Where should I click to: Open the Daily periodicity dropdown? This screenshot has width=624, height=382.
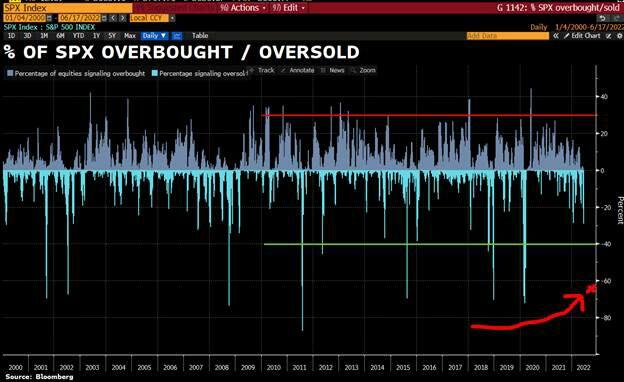click(154, 36)
